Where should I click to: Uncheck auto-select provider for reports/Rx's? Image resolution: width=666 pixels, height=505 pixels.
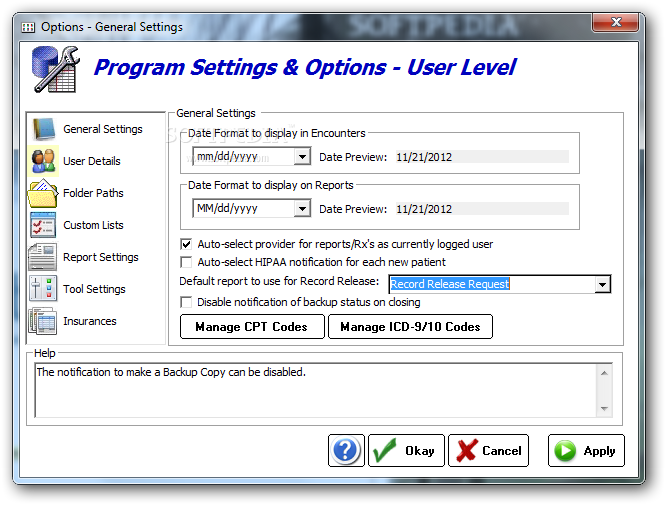click(x=186, y=244)
